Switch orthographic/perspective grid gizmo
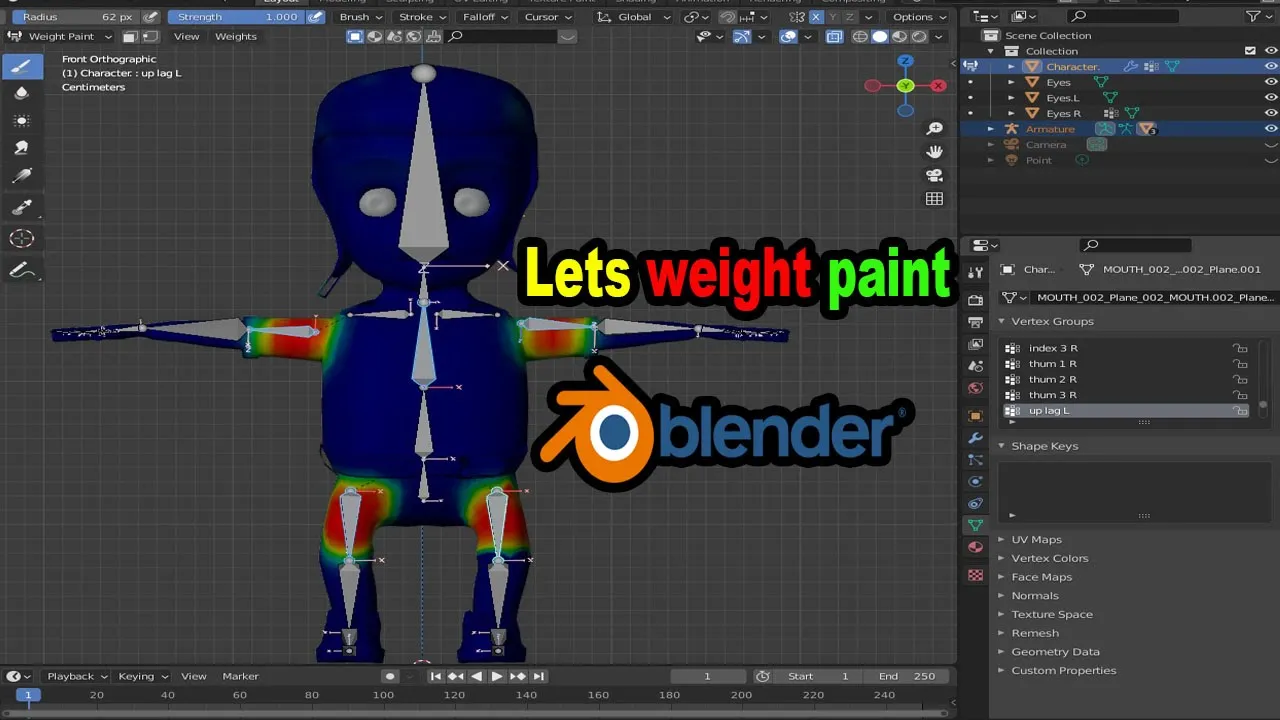1280x720 pixels. click(x=934, y=198)
